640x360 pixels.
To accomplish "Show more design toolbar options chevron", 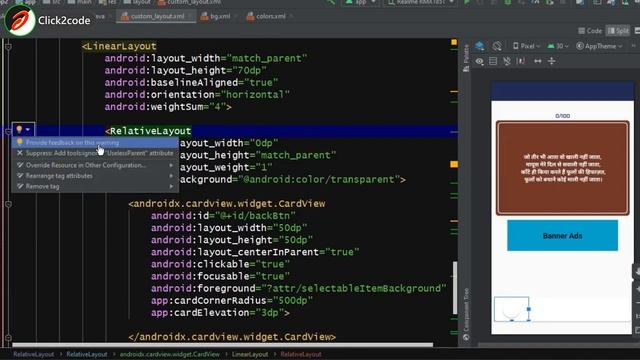I will (634, 46).
